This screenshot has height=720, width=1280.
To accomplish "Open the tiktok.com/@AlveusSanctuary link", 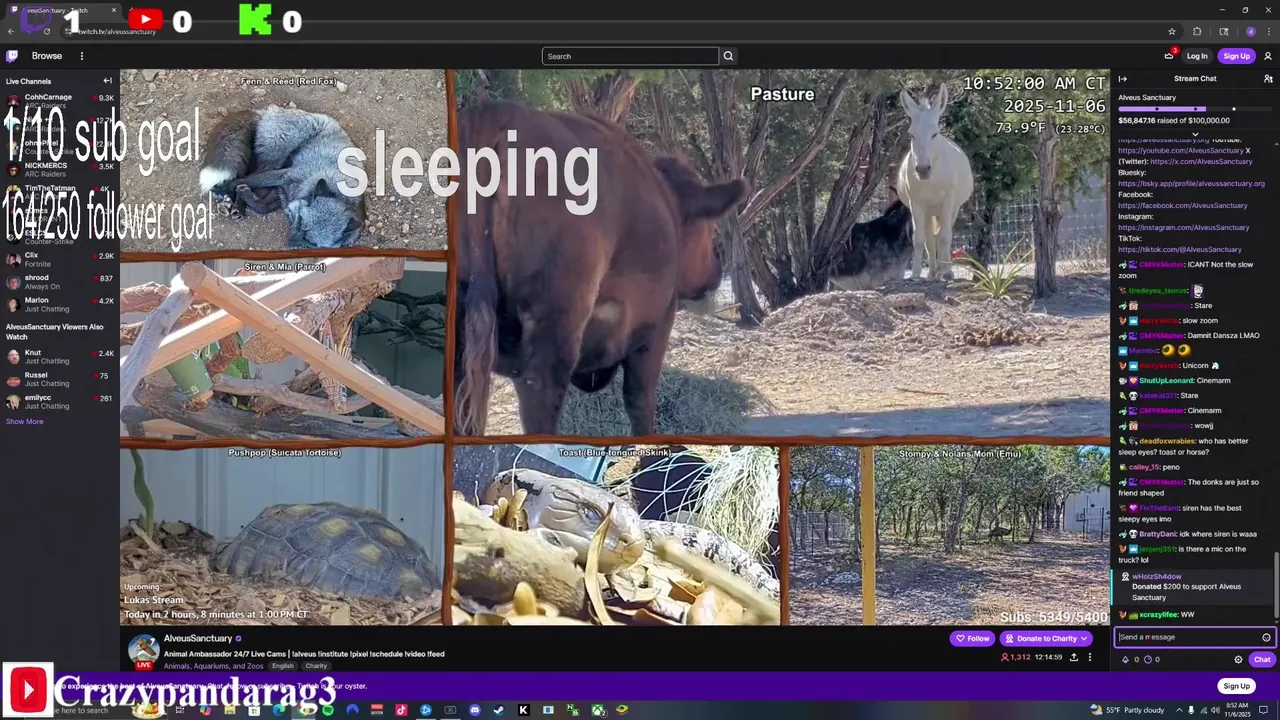I will [x=1179, y=249].
